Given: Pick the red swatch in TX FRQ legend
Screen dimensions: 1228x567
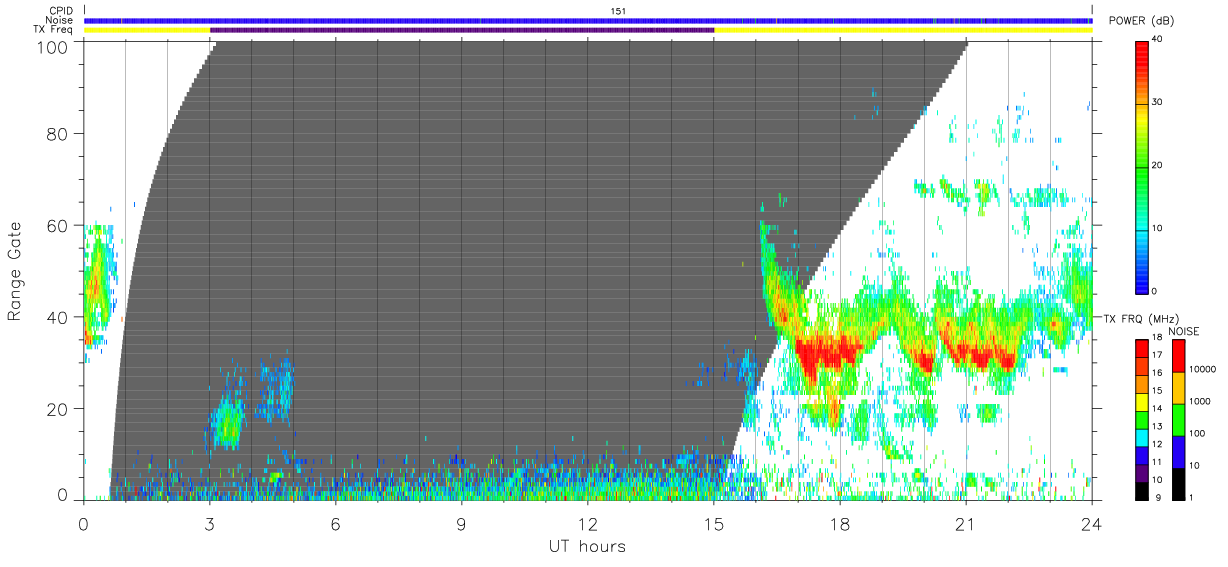Looking at the screenshot, I should point(1142,348).
